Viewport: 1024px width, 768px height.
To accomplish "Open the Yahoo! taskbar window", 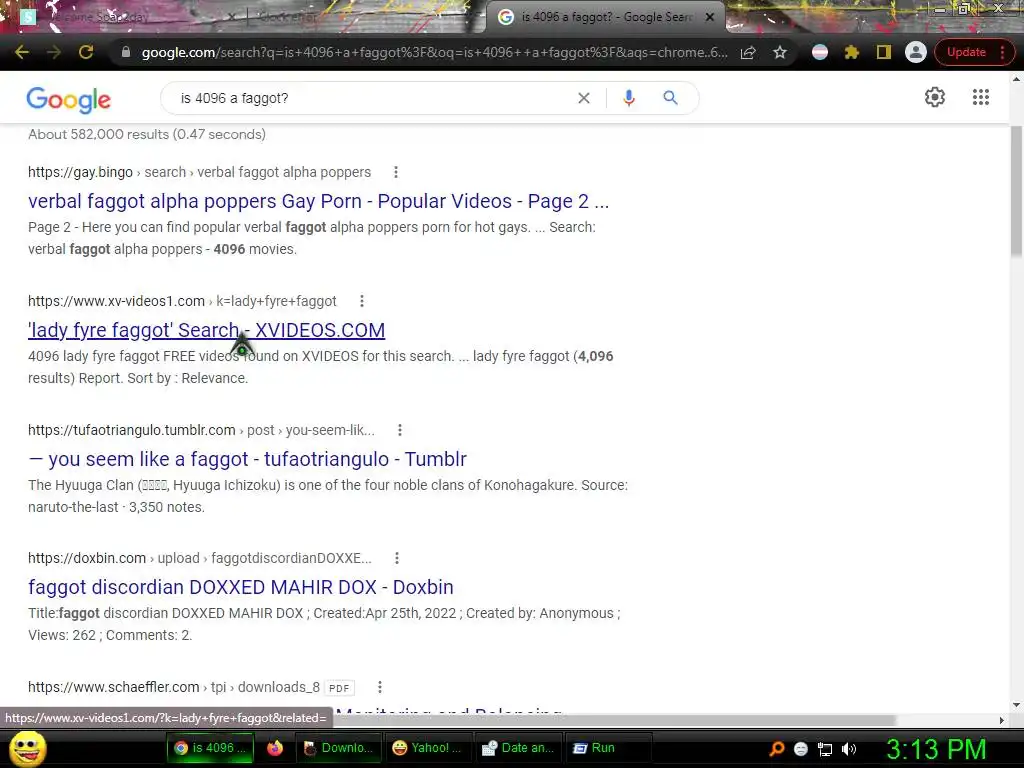I will click(x=427, y=748).
